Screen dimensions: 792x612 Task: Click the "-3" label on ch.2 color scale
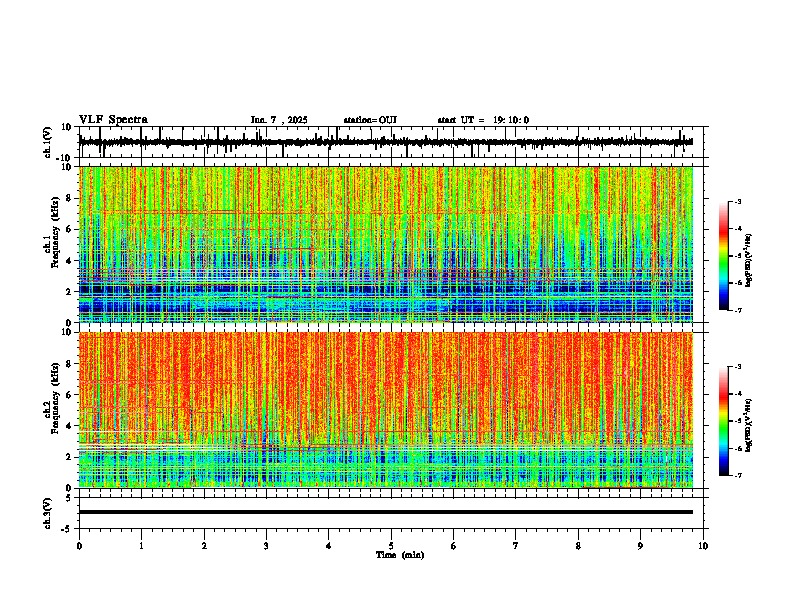pos(738,367)
